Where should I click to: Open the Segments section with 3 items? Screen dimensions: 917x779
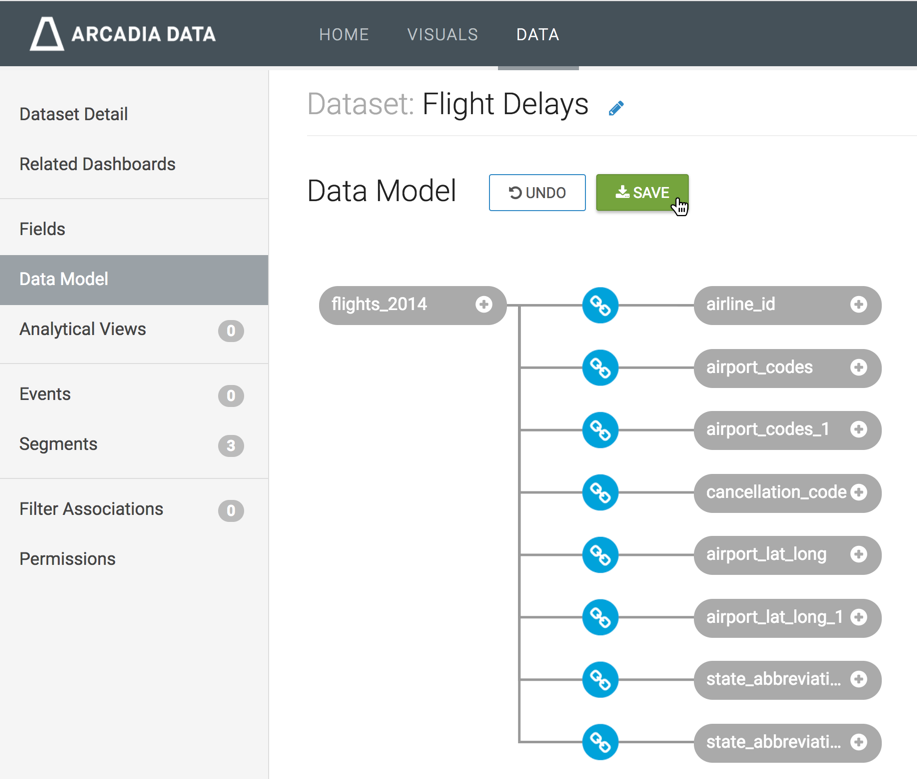58,444
